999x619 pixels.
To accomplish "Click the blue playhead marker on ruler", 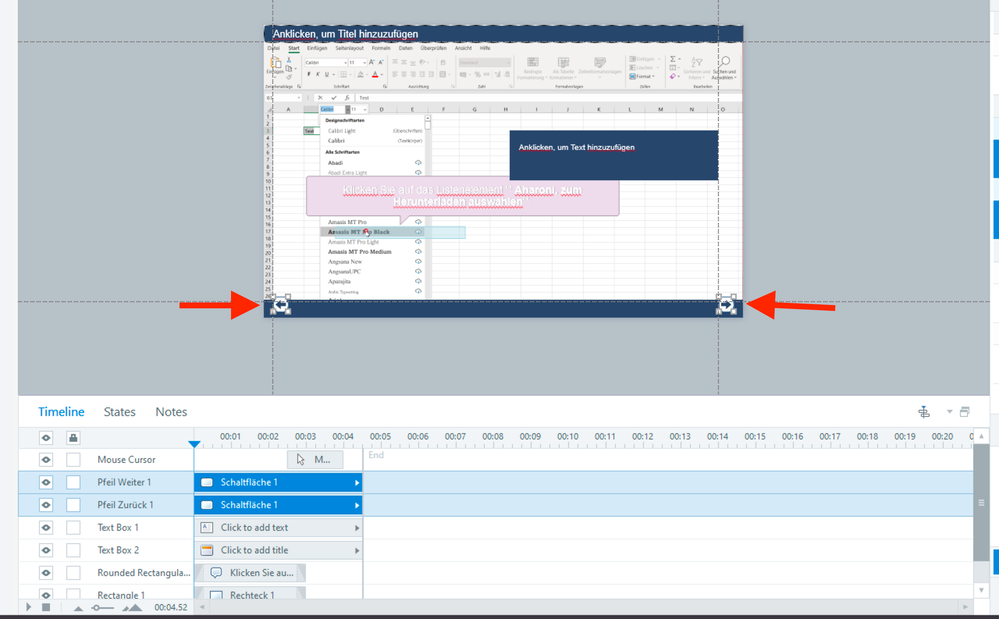I will pyautogui.click(x=194, y=444).
